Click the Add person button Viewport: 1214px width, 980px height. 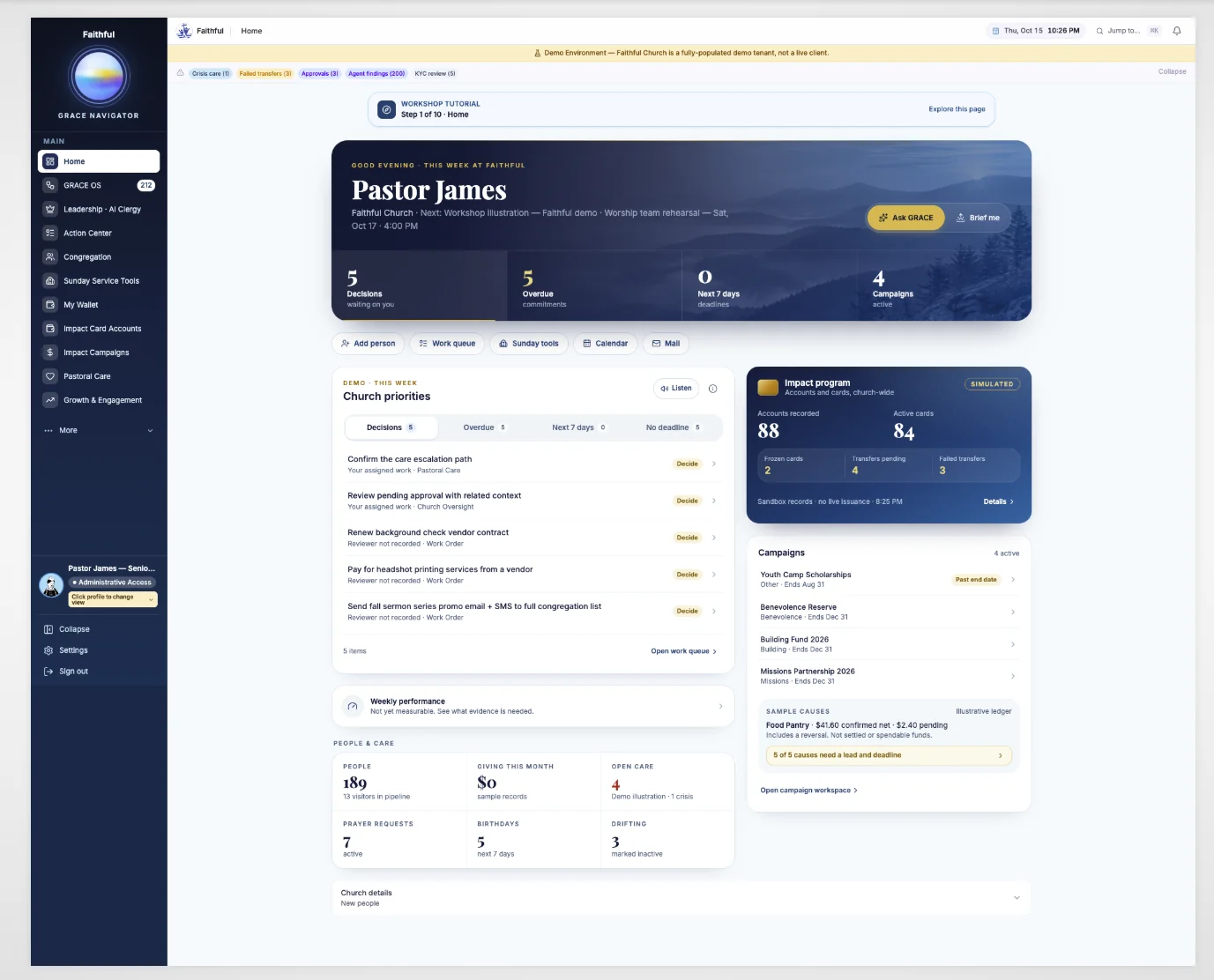click(368, 344)
